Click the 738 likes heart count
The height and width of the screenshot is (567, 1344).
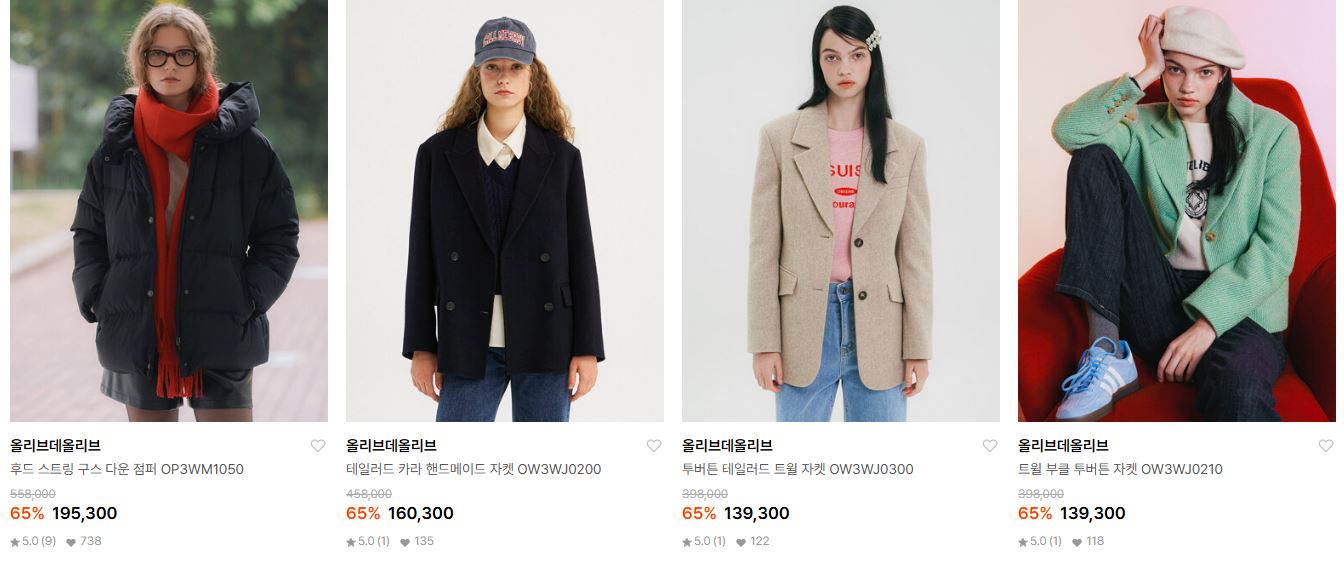[x=84, y=541]
